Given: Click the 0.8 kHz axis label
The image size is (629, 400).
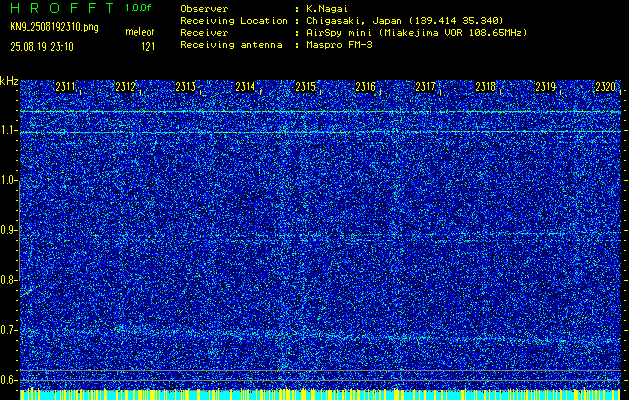Looking at the screenshot, I should (8, 280).
